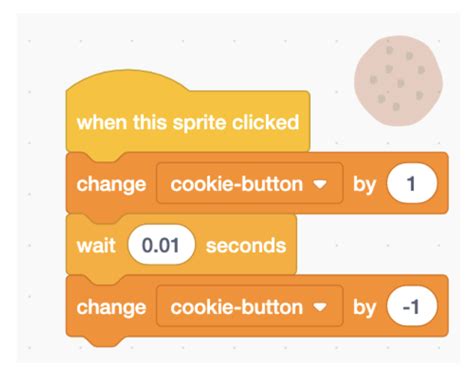474x375 pixels.
Task: Click the 0.01 seconds input field
Action: [161, 245]
